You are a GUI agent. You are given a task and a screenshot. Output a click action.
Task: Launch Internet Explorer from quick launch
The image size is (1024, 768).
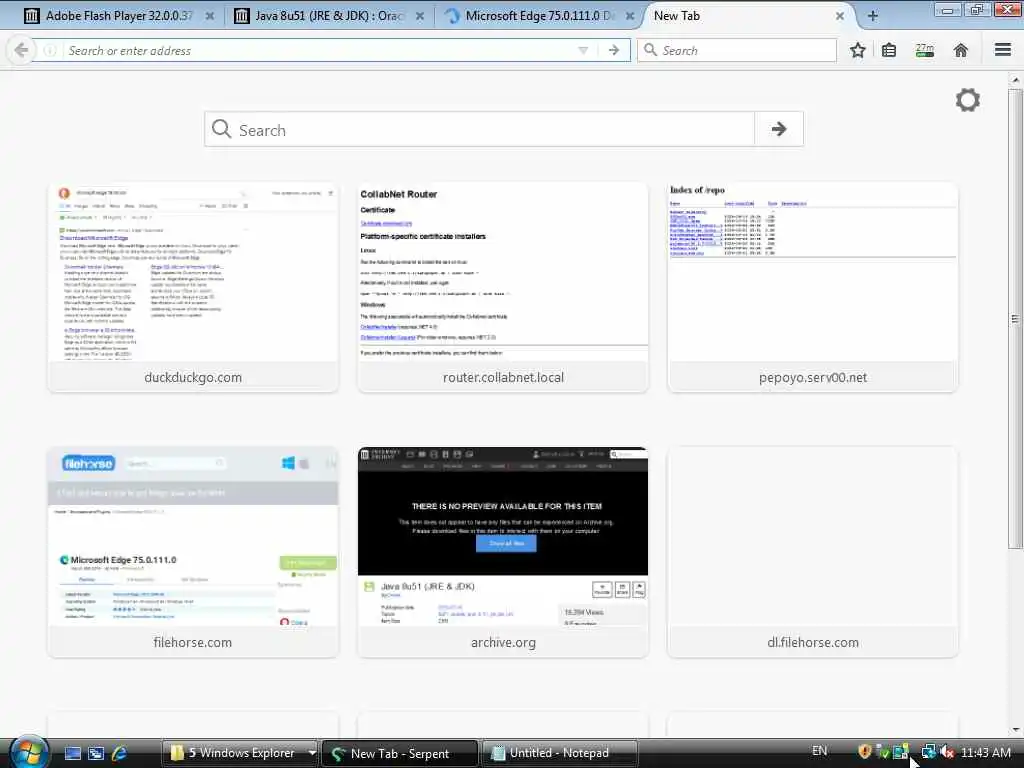[x=120, y=753]
